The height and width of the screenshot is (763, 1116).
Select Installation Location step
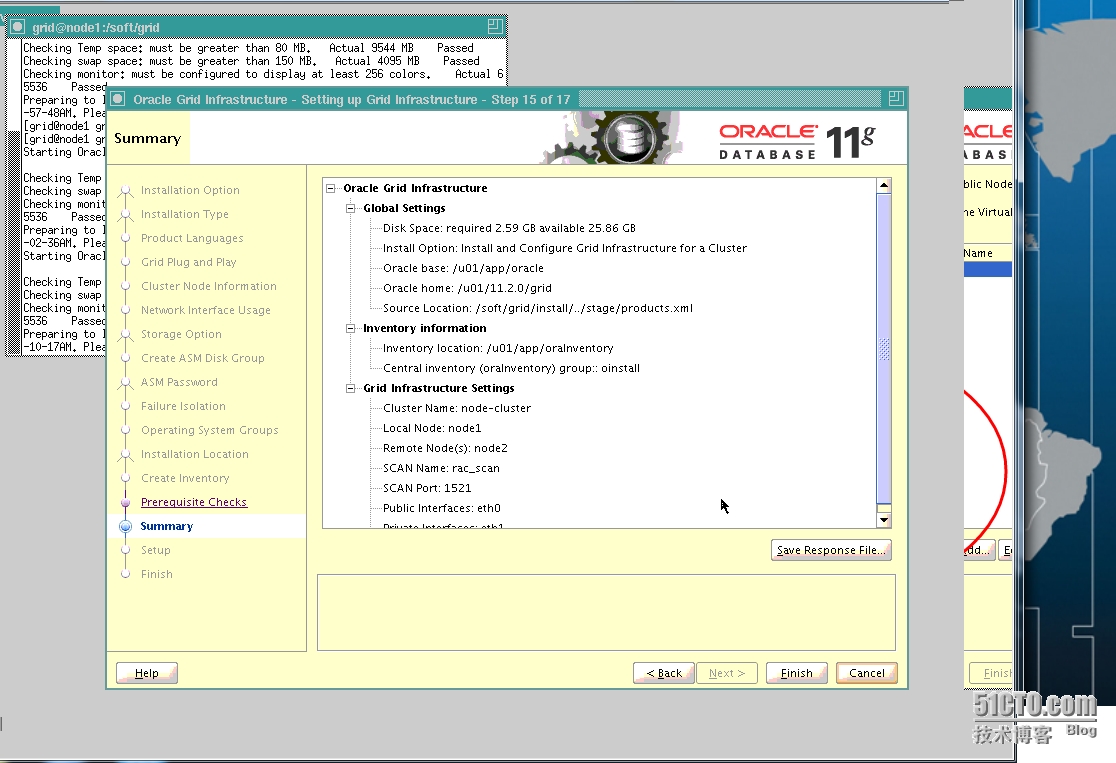coord(194,454)
